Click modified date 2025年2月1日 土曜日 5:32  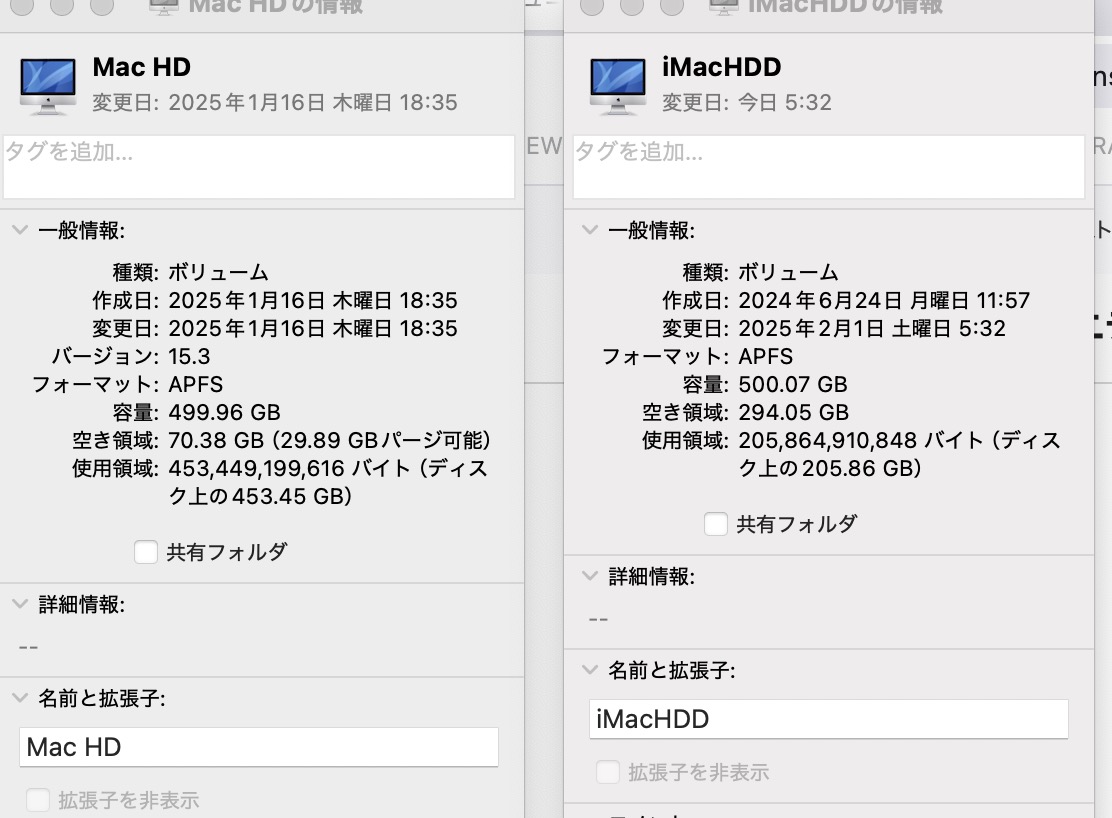[x=872, y=328]
